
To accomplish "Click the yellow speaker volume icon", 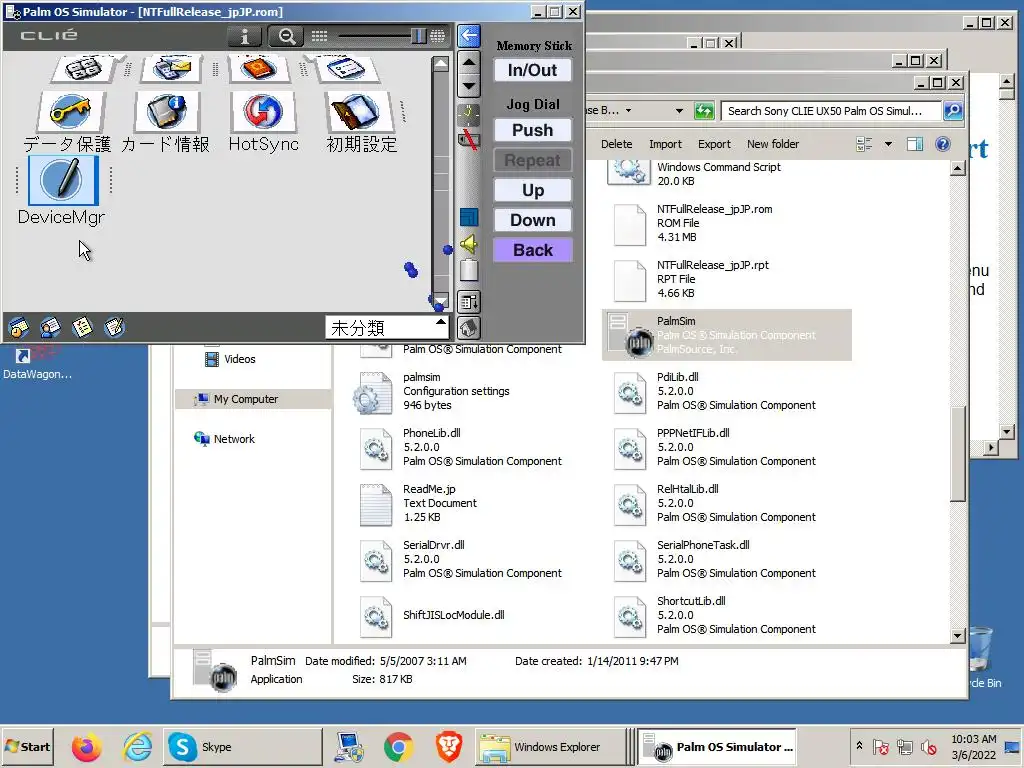I will (468, 244).
